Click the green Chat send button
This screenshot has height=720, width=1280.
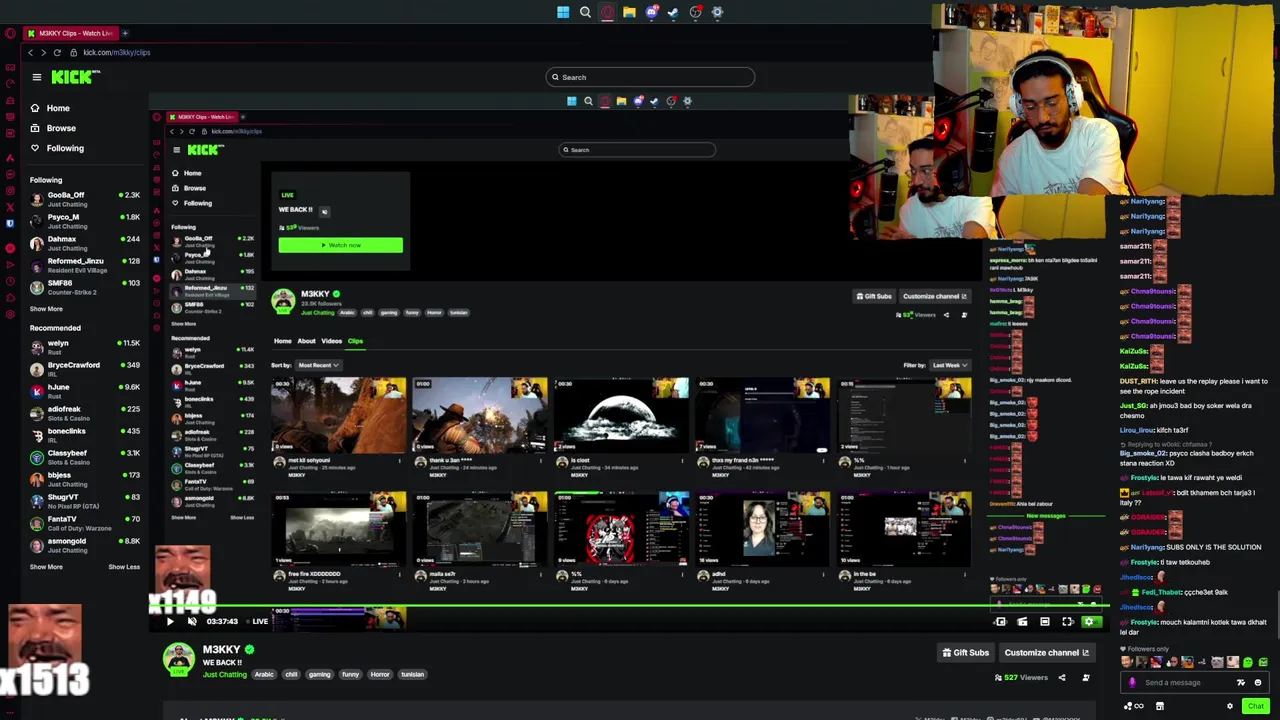click(x=1255, y=706)
